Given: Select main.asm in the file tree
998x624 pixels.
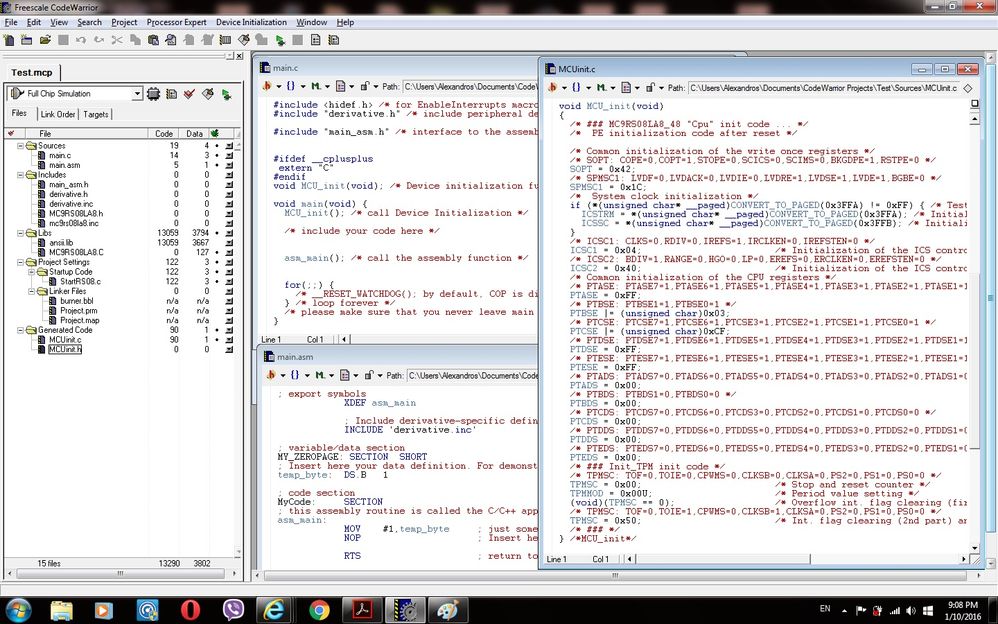Looking at the screenshot, I should tap(65, 165).
